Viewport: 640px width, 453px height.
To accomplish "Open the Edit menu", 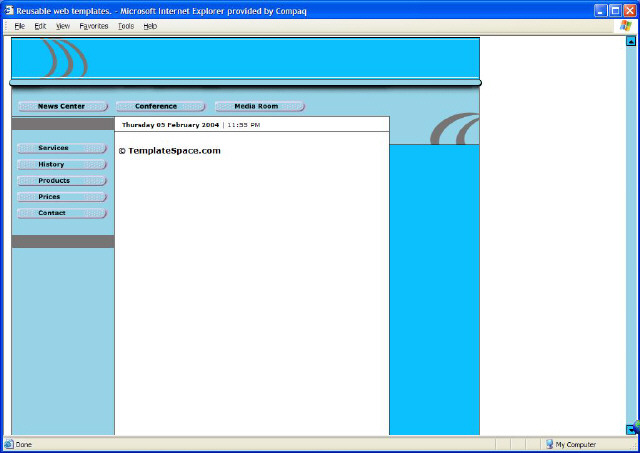I will (x=40, y=26).
